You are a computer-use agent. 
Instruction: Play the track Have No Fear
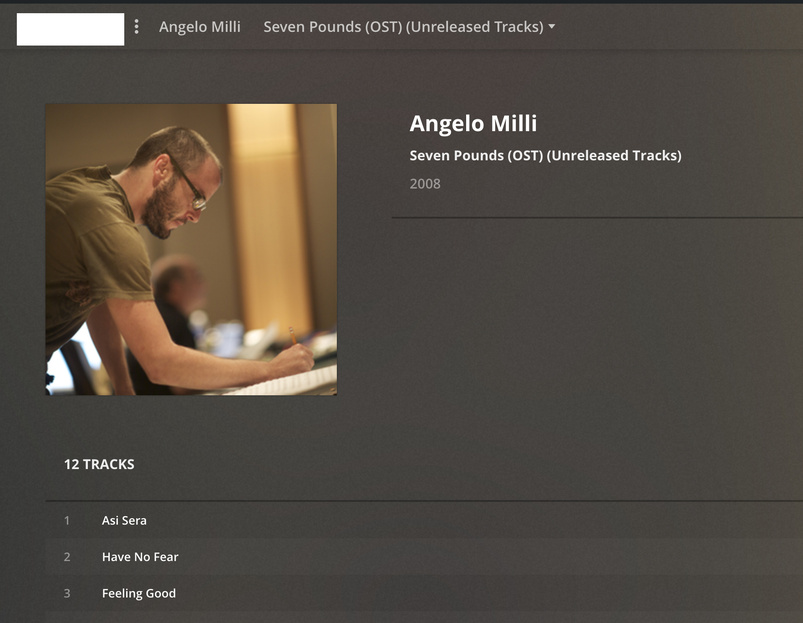pyautogui.click(x=140, y=557)
